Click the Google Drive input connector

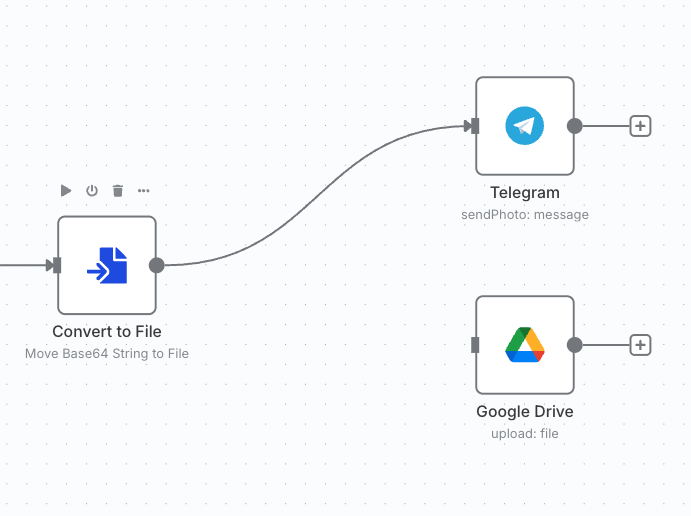click(475, 345)
